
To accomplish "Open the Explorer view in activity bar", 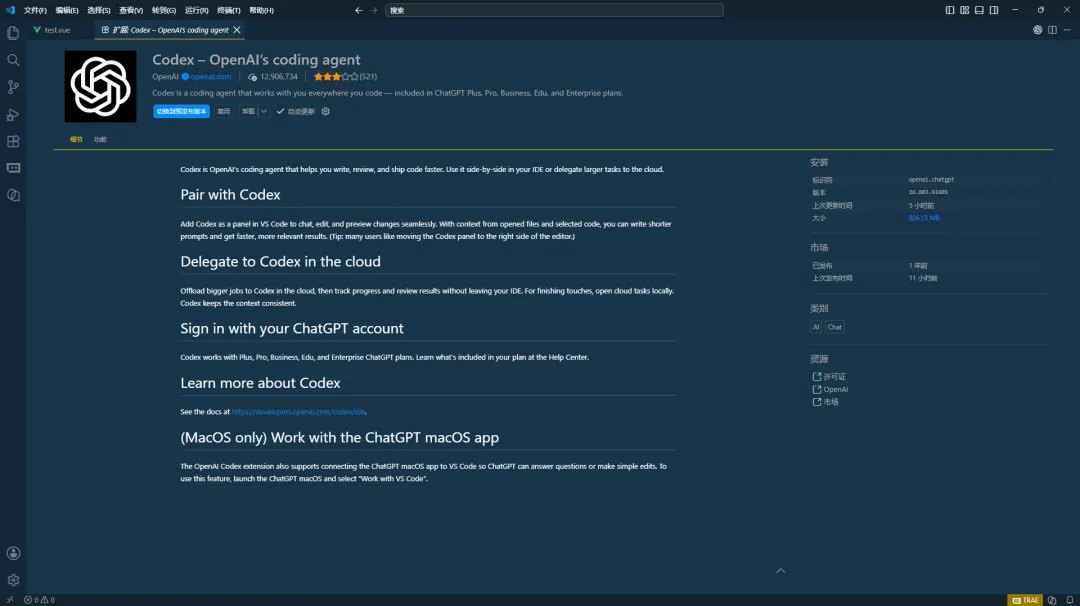I will [x=13, y=33].
